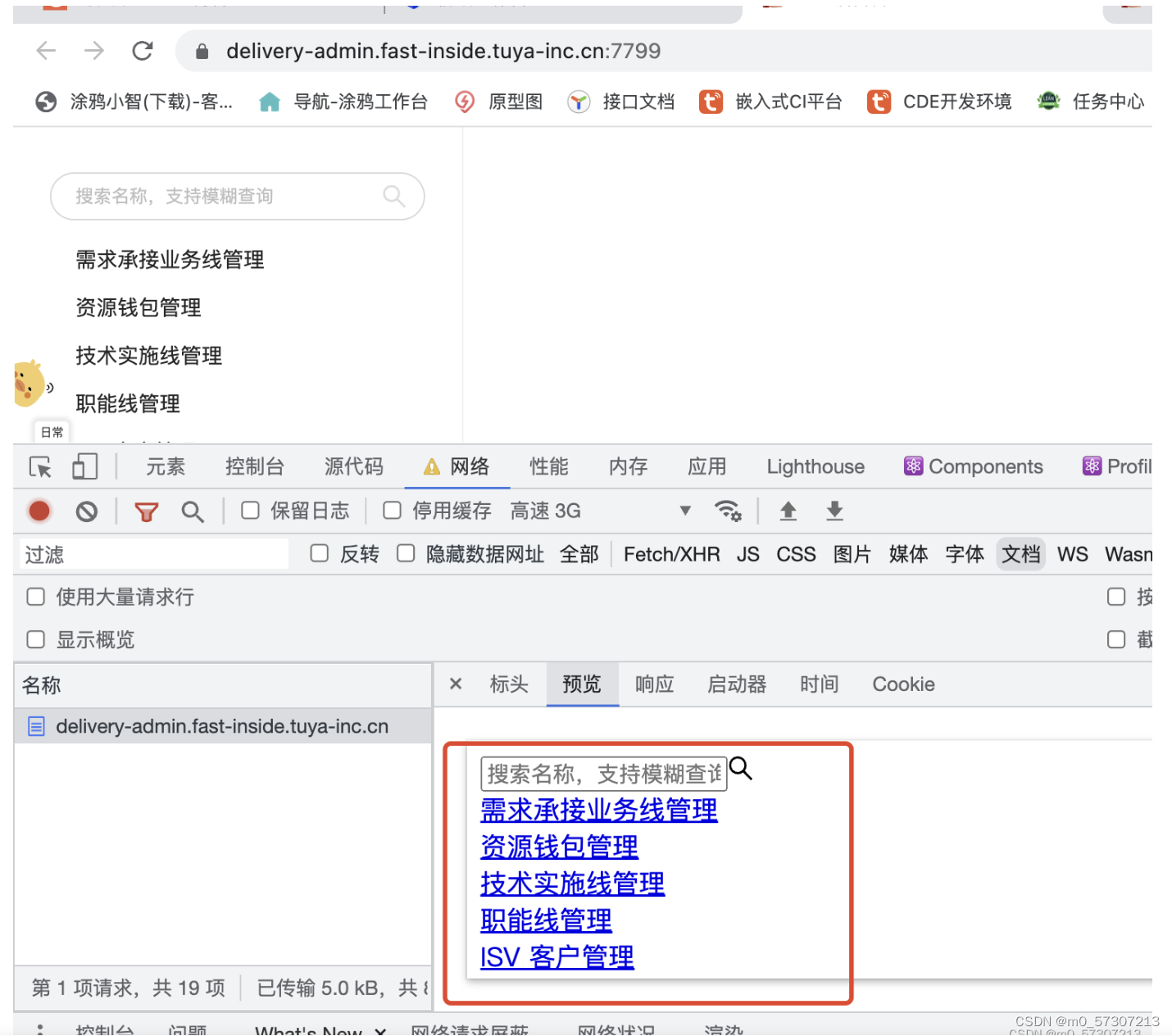The image size is (1172, 1036).
Task: Focus the 过滤 network filter field
Action: (154, 555)
